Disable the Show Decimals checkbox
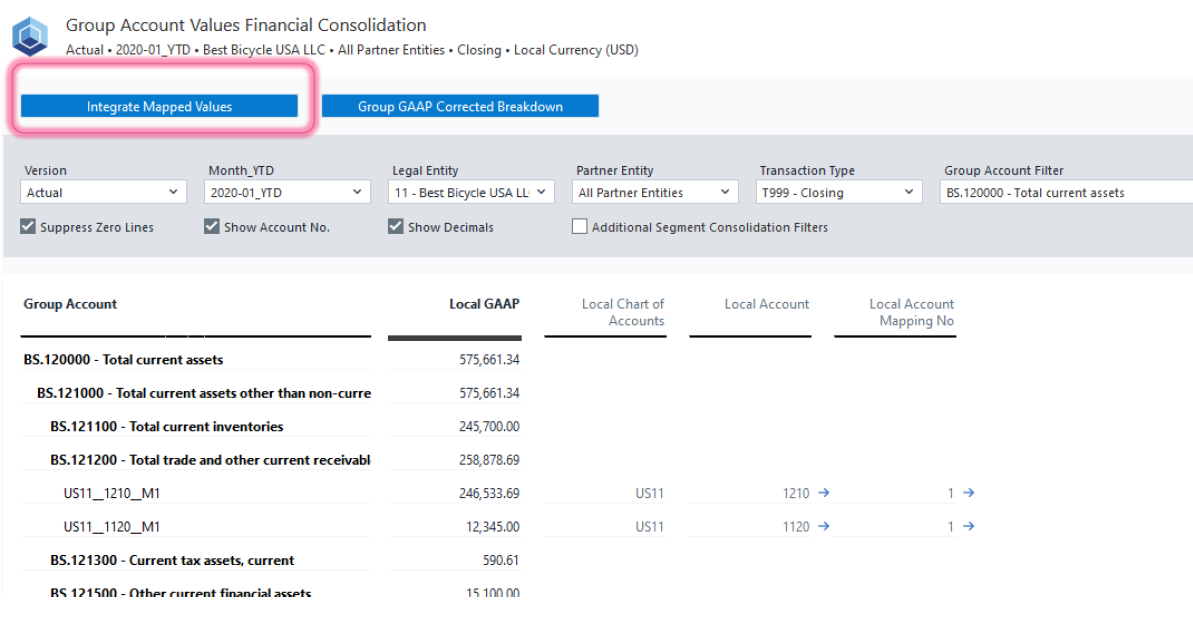Viewport: 1193px width, 642px height. 396,227
